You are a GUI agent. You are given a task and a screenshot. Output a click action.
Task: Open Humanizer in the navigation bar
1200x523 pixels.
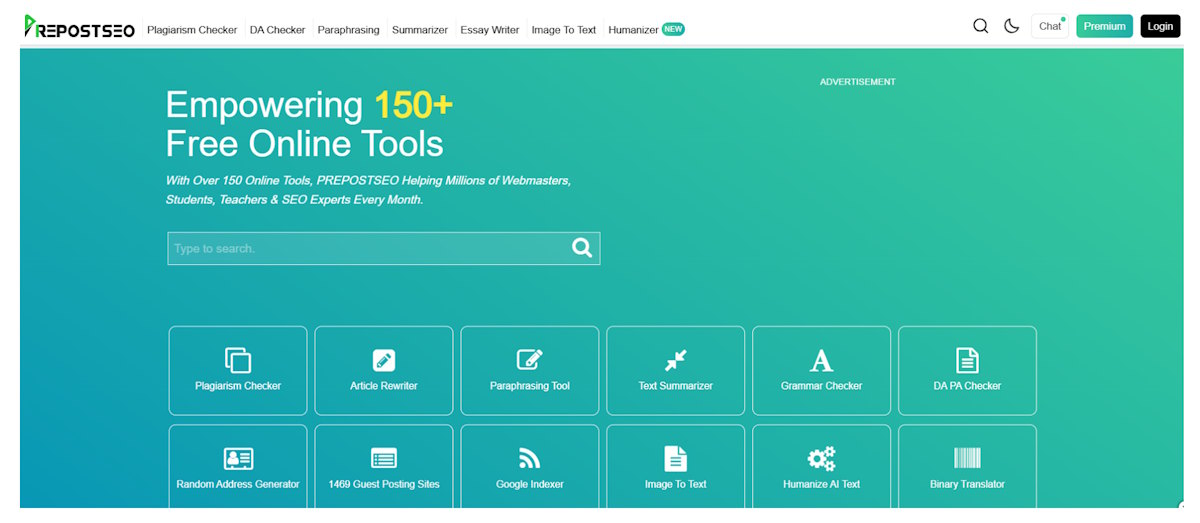(x=633, y=30)
